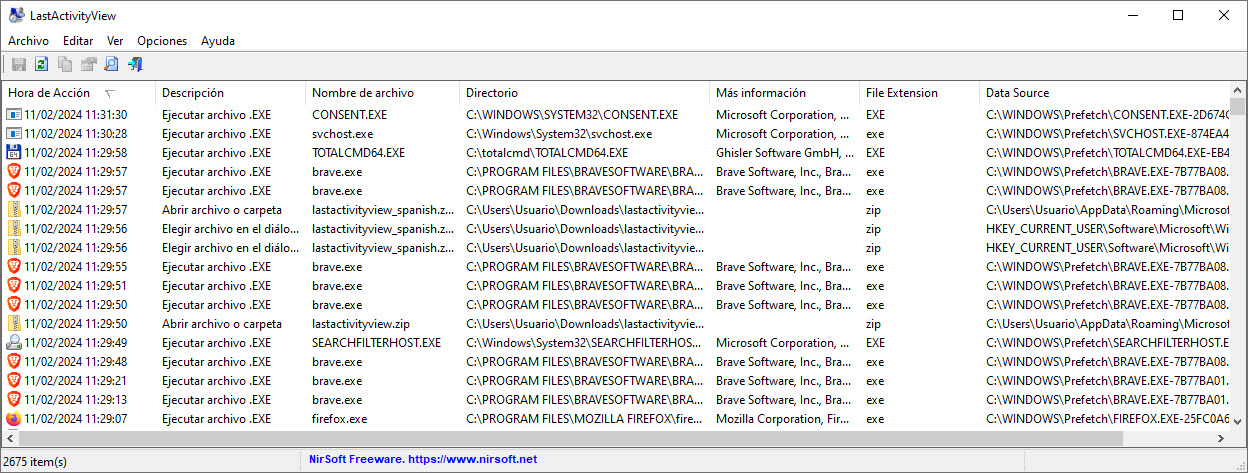Select the lastactivityview.zip row

tap(615, 324)
